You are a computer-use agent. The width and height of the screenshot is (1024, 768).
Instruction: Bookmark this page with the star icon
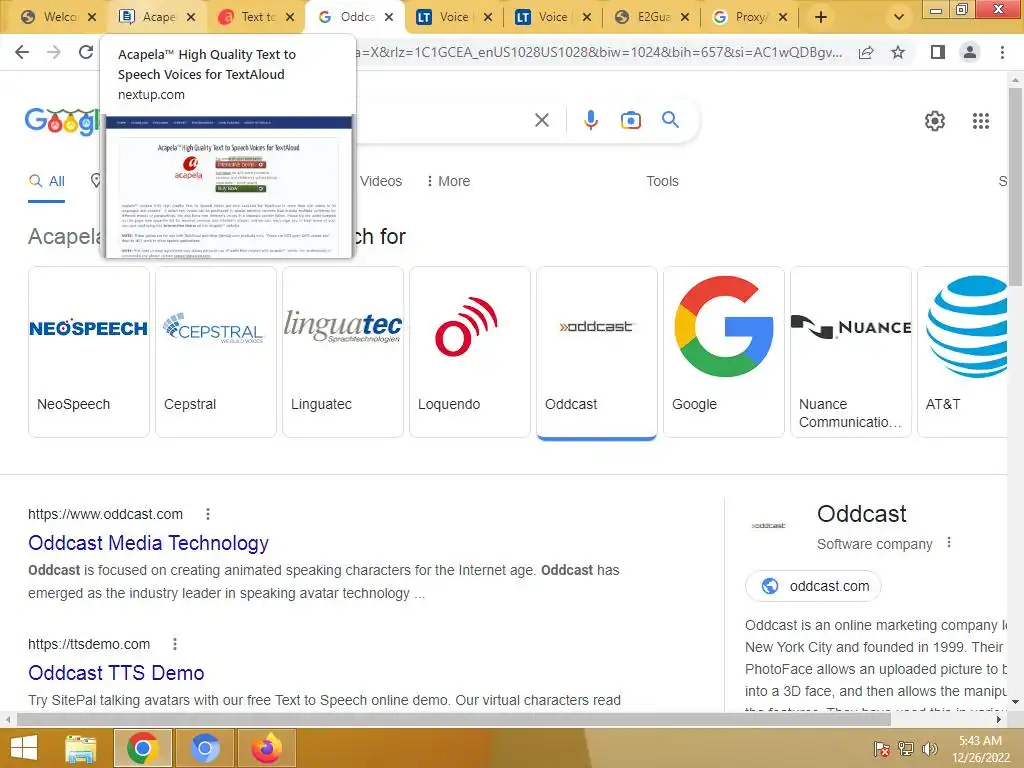898,52
